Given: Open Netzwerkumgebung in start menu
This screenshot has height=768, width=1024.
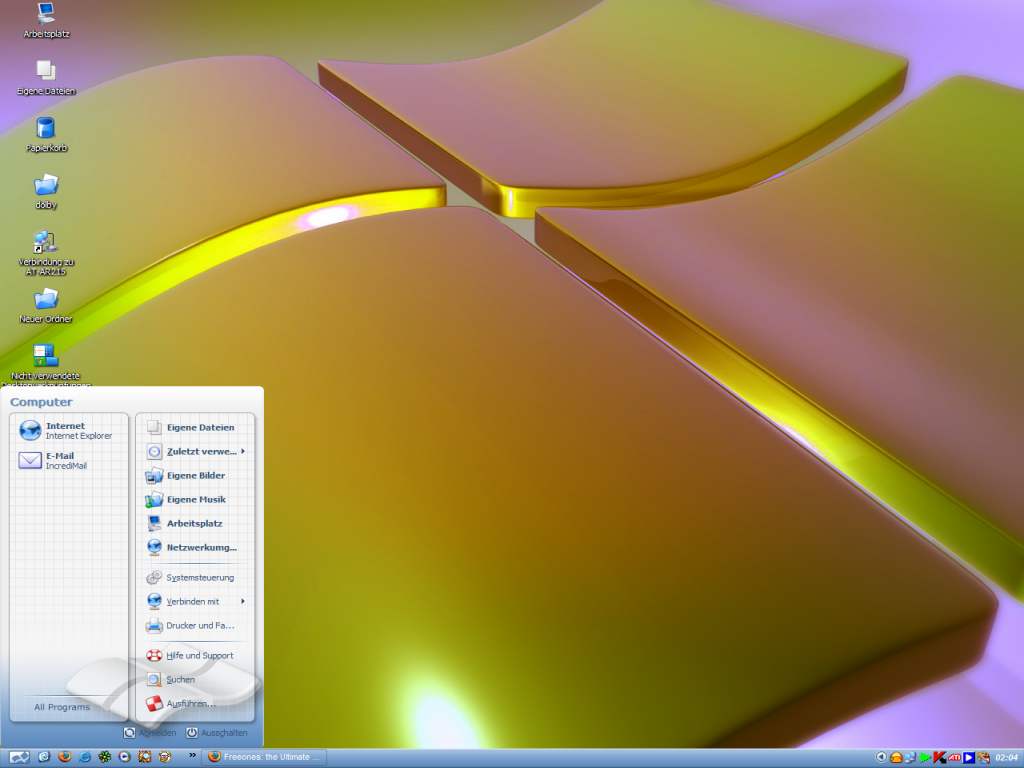Looking at the screenshot, I should coord(195,547).
